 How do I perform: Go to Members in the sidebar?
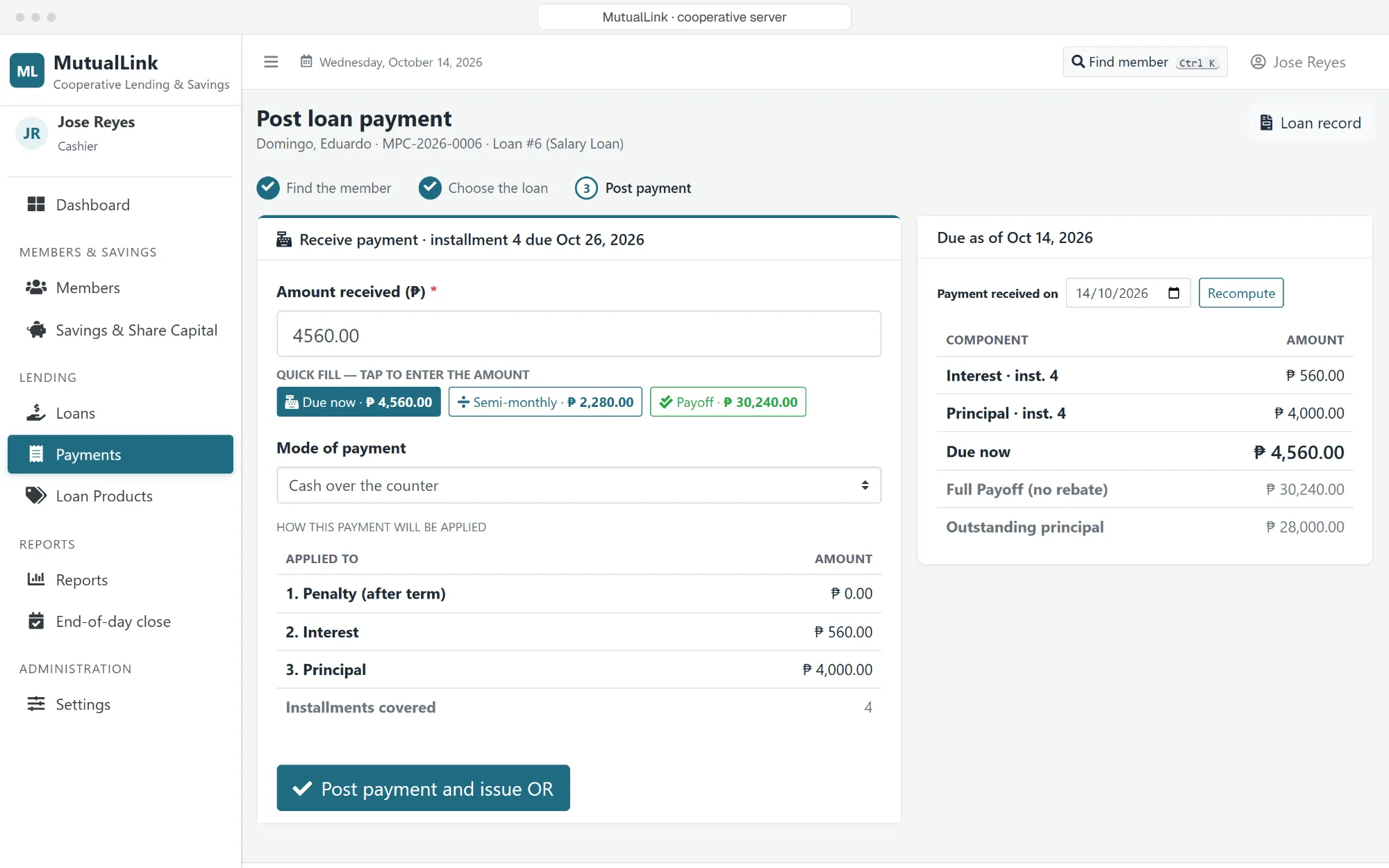coord(120,287)
